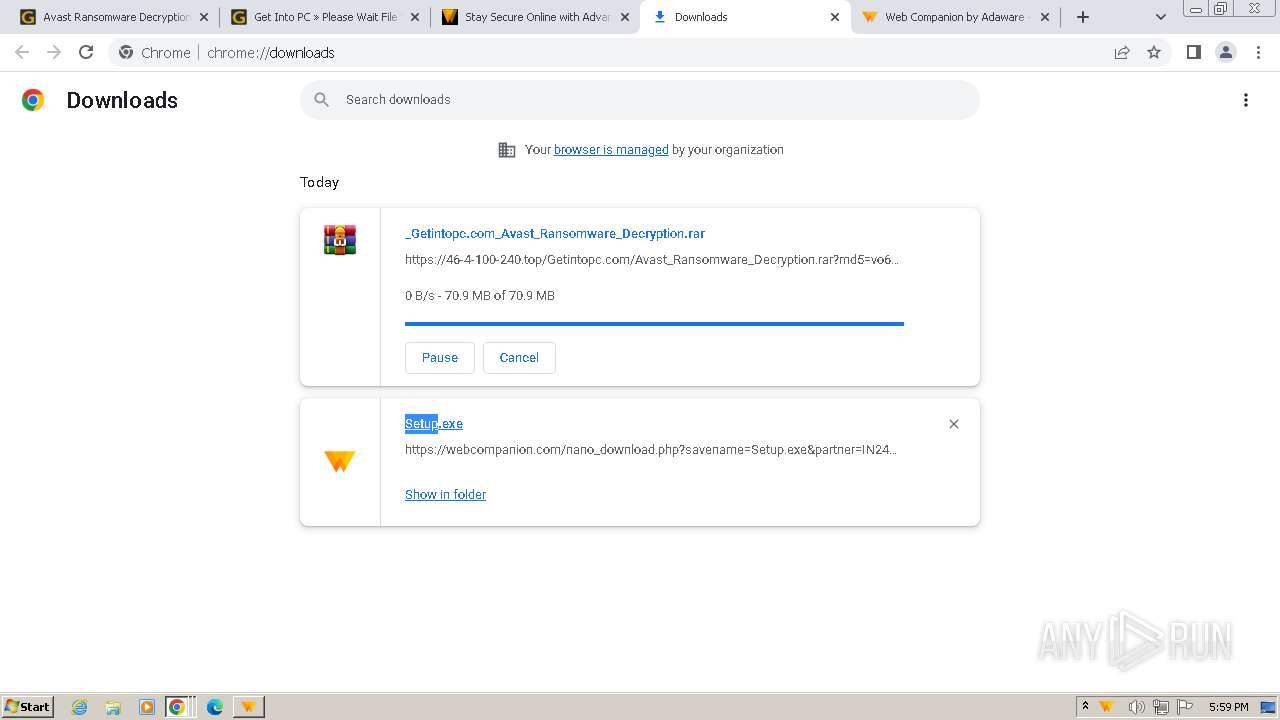Click the browser forward arrow
Image resolution: width=1280 pixels, height=720 pixels.
[54, 52]
